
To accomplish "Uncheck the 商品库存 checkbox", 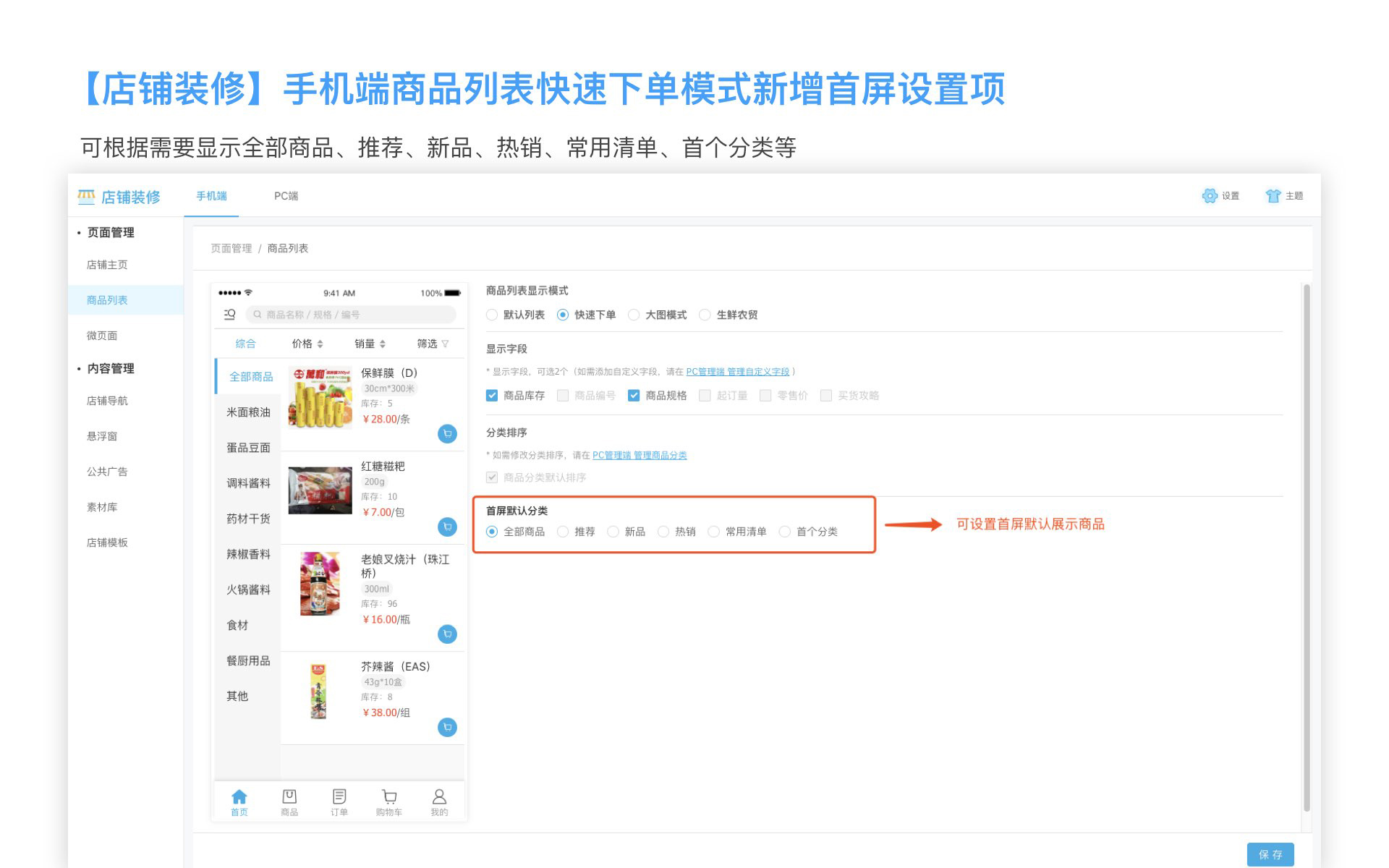I will [x=492, y=396].
